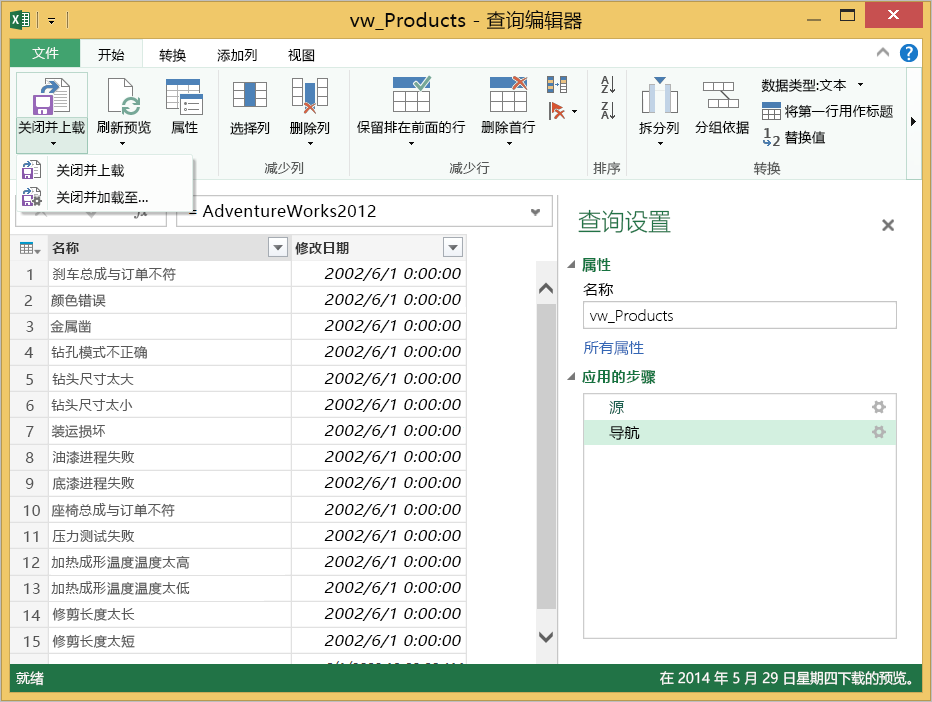Switch to the 转换 ribbon tab

pos(173,55)
